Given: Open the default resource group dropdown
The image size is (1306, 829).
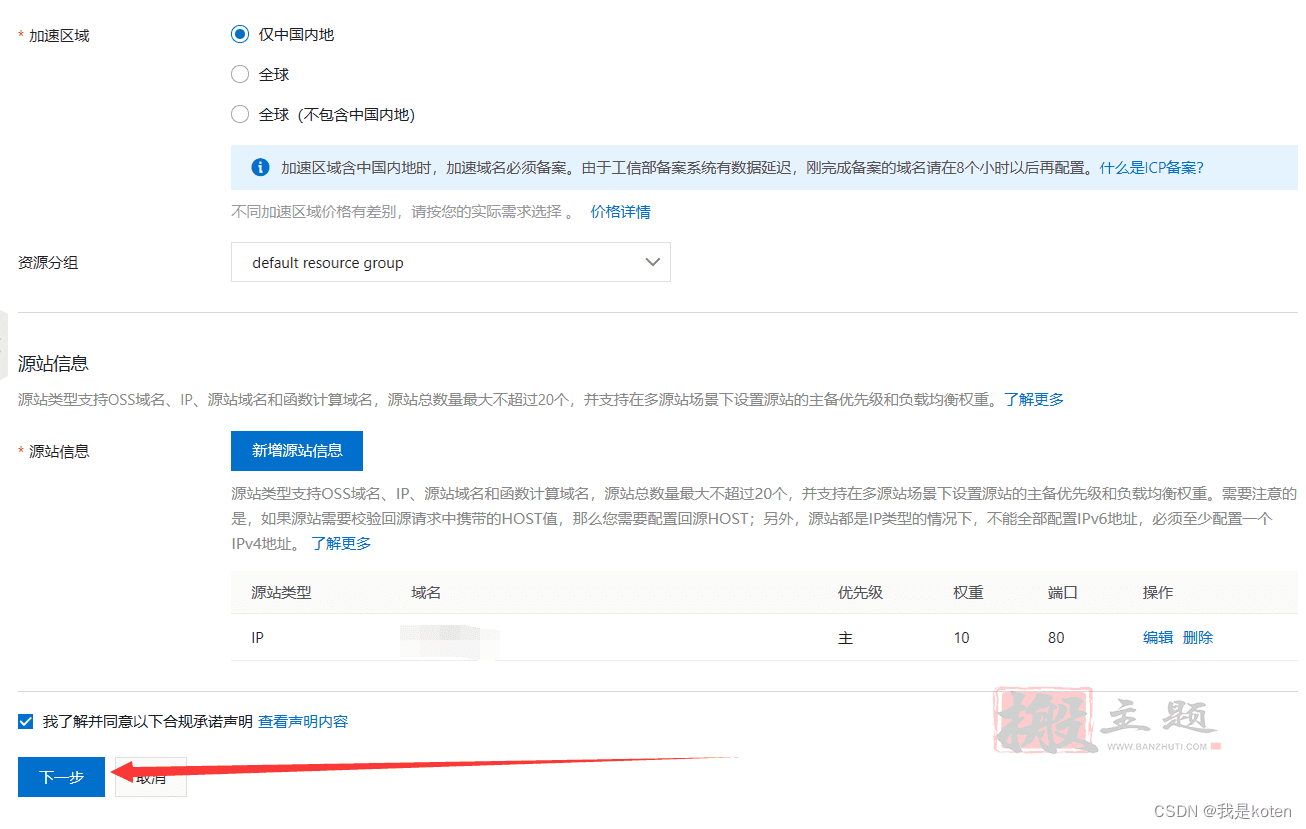Looking at the screenshot, I should (x=450, y=262).
